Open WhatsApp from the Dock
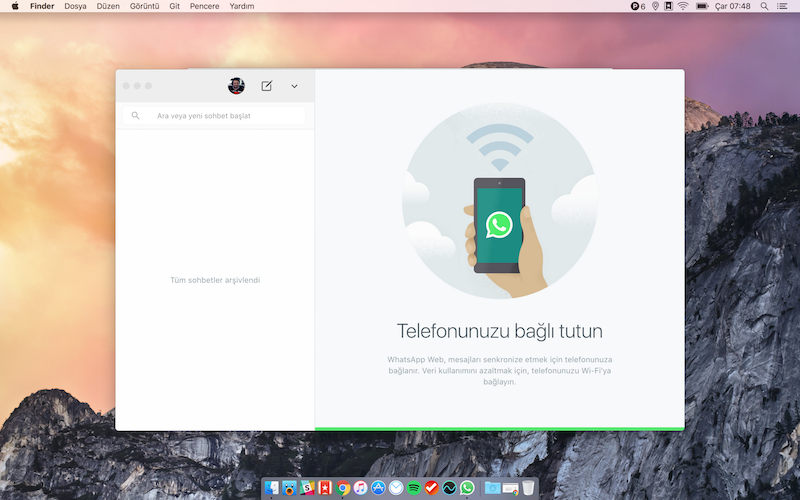 (x=467, y=488)
